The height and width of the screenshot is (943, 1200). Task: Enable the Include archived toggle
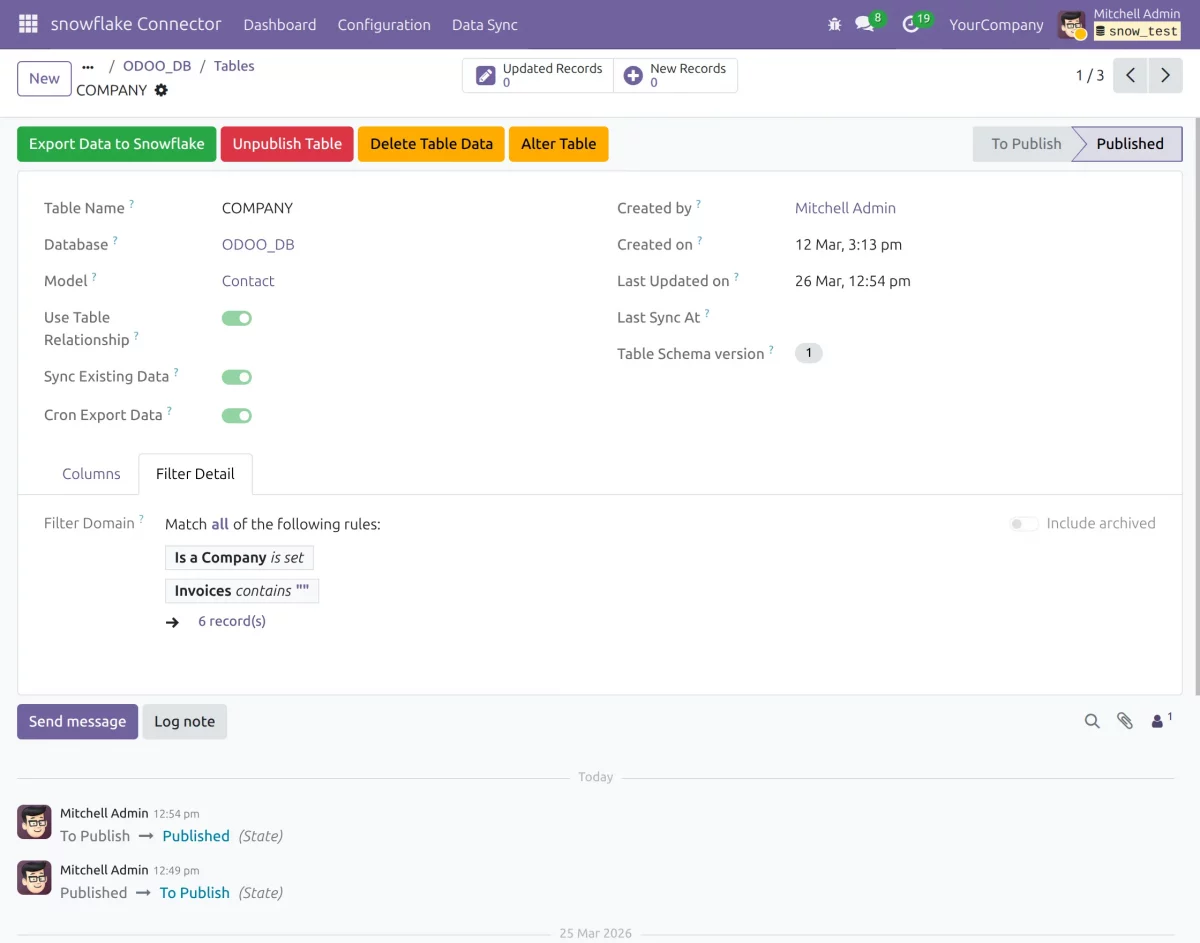tap(1024, 524)
